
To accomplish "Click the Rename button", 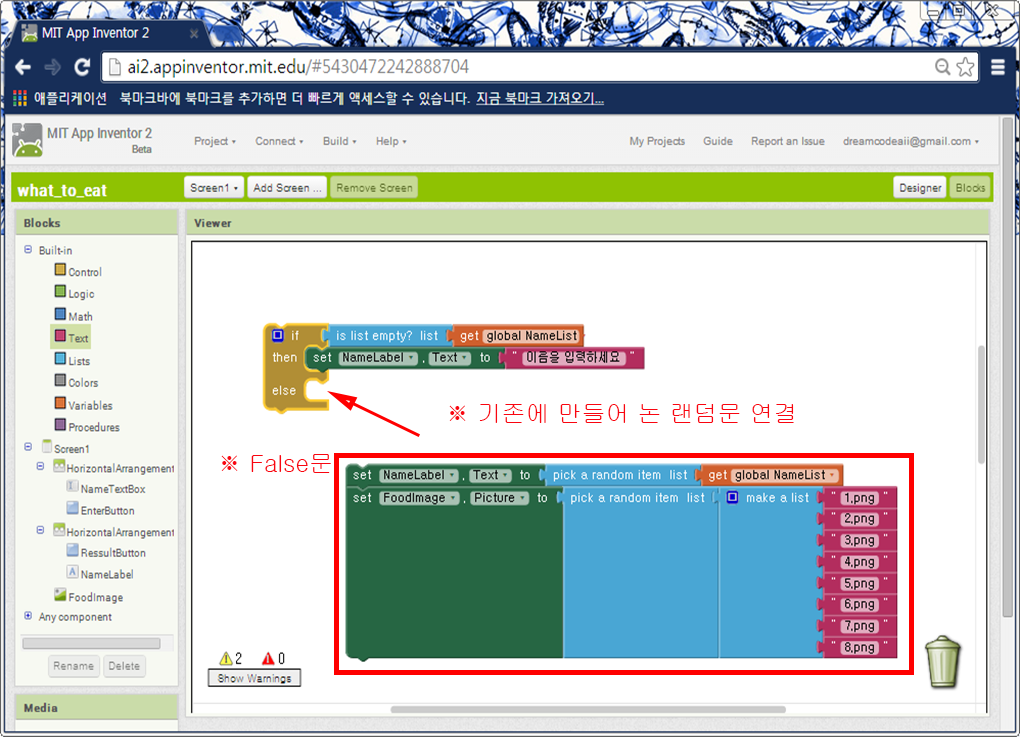I will click(x=74, y=665).
